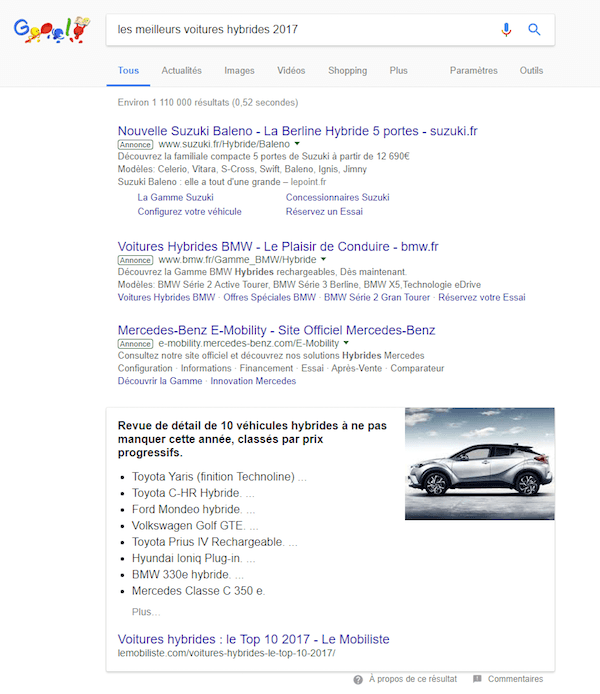
Task: Click the feedback flag icon beside Commentaires
Action: coord(477,679)
